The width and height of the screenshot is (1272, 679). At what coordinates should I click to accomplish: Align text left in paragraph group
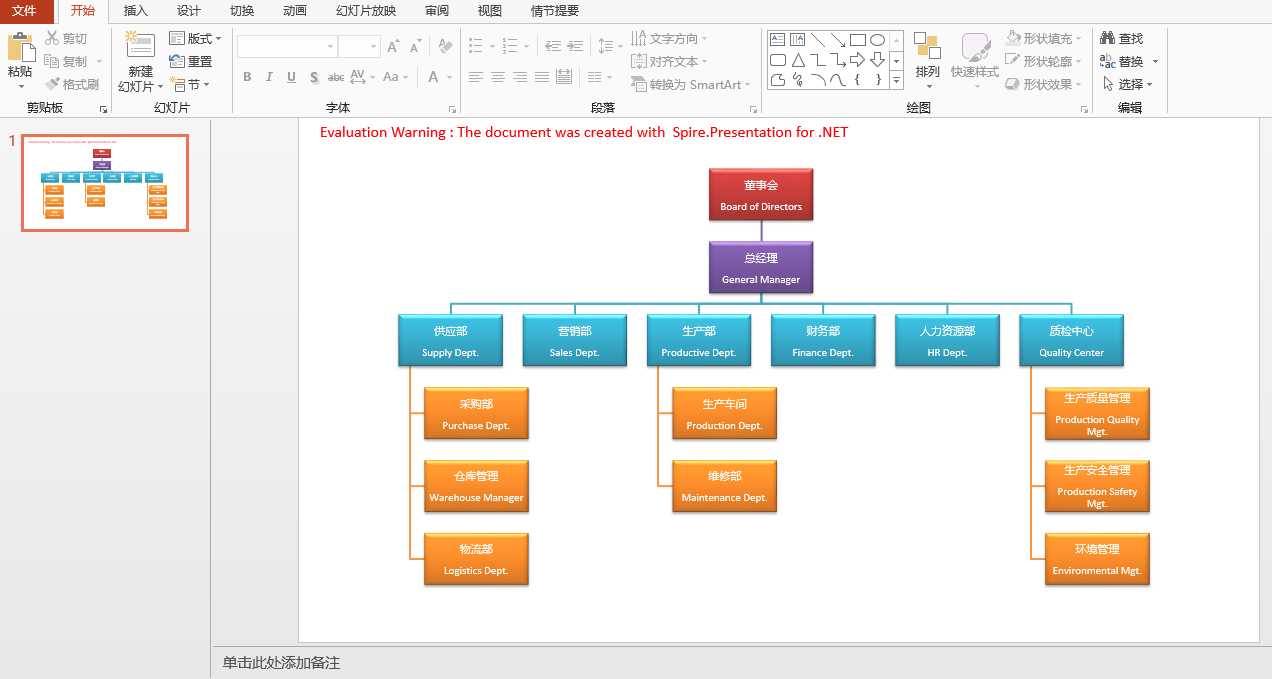476,77
